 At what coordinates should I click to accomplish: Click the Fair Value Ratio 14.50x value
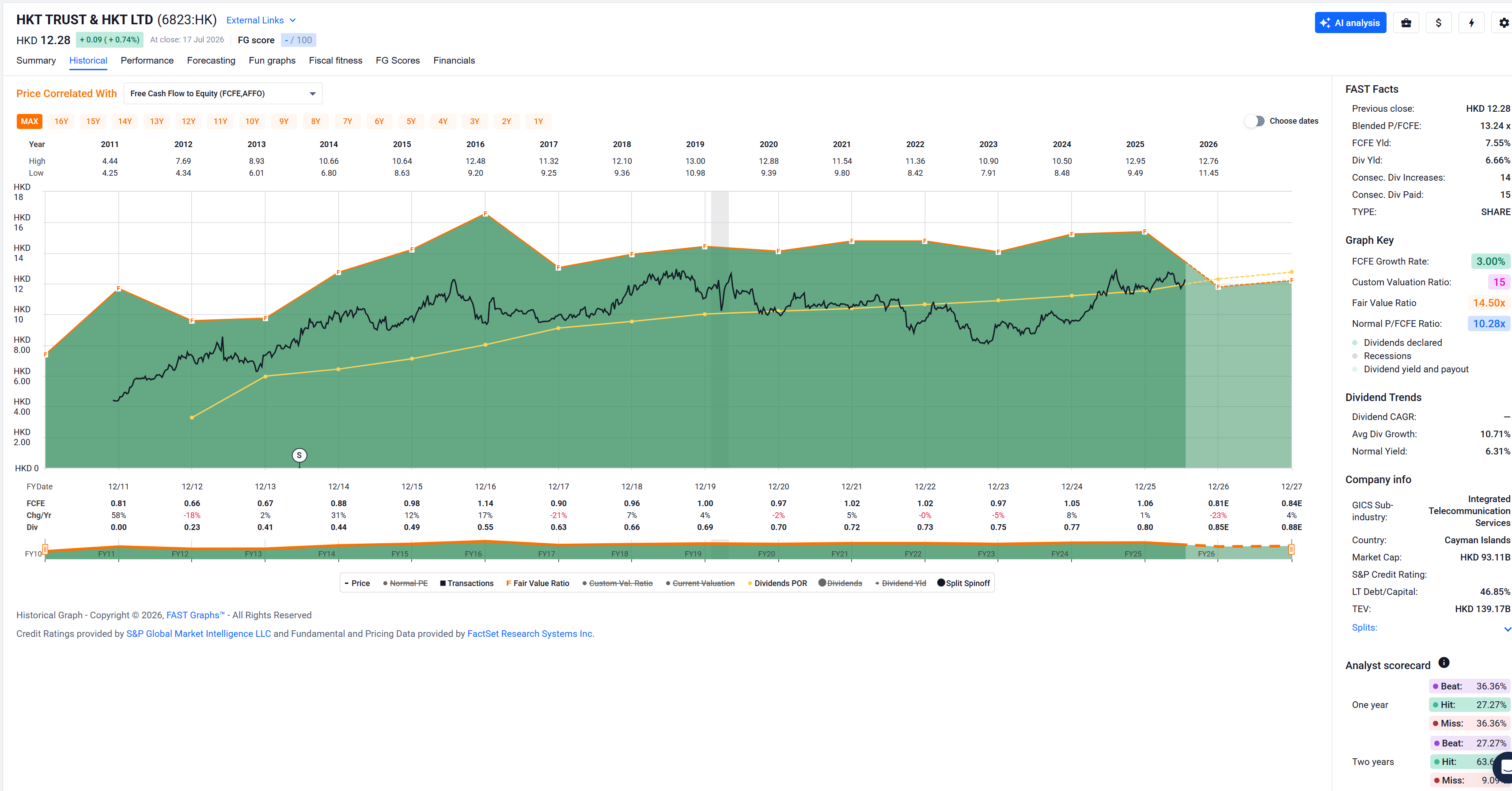(1489, 303)
